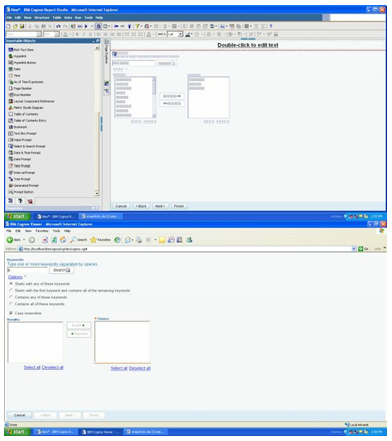Collapse the Options expander link
The image size is (392, 441).
(15, 277)
